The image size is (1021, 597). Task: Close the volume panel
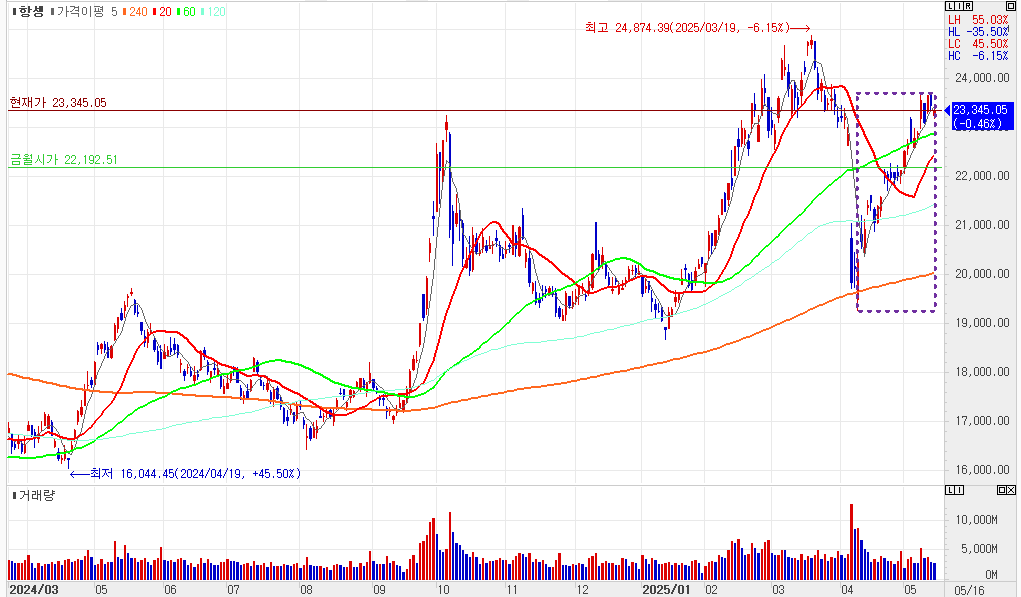1011,490
